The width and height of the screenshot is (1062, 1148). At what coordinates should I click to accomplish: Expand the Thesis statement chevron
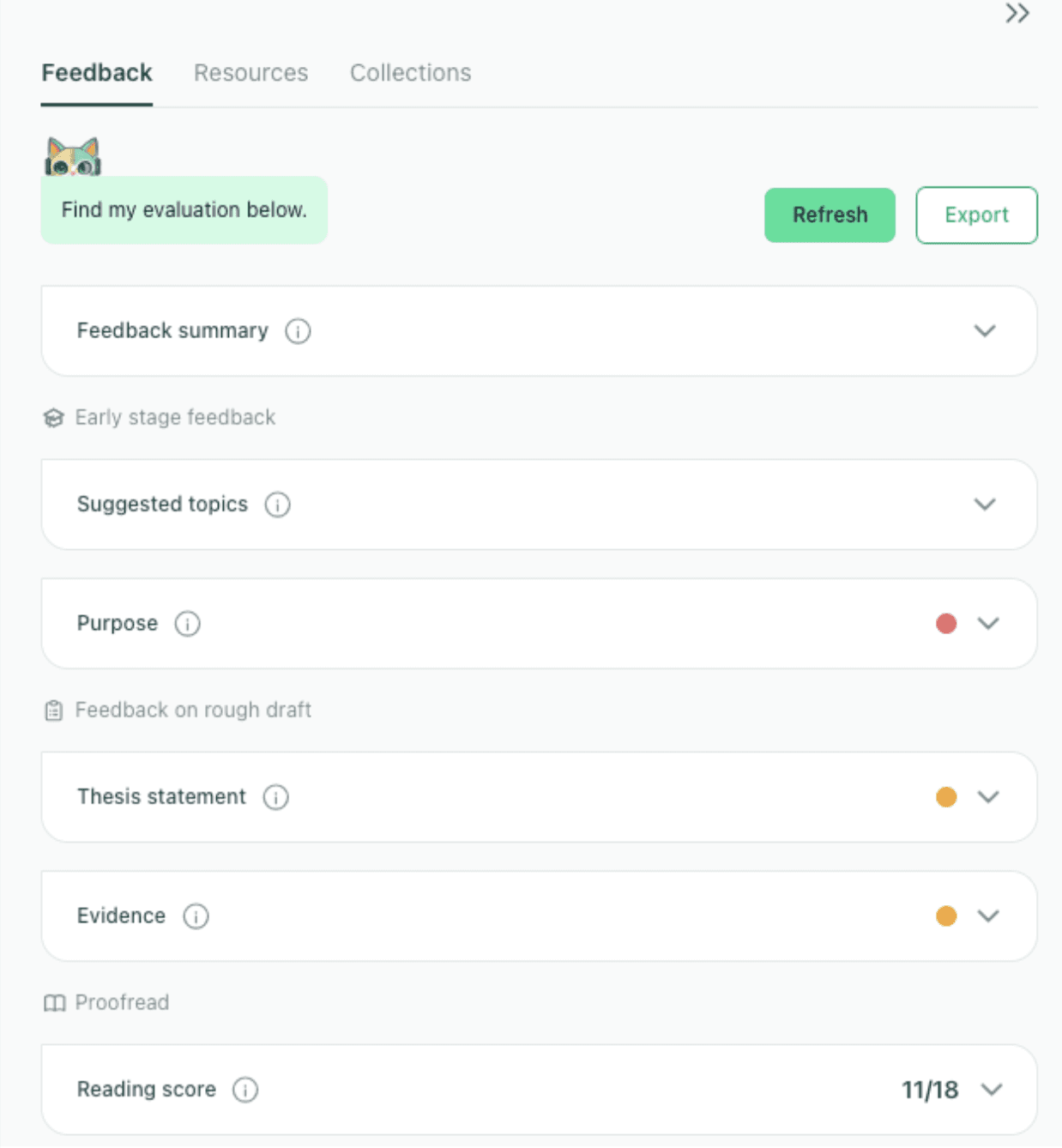[x=988, y=797]
